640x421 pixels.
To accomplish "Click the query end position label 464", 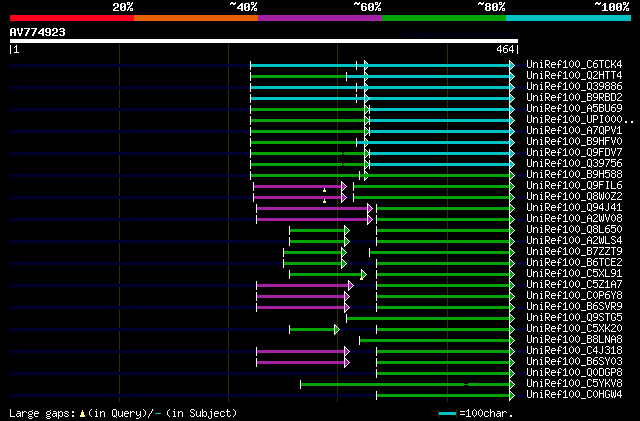I will coord(505,49).
